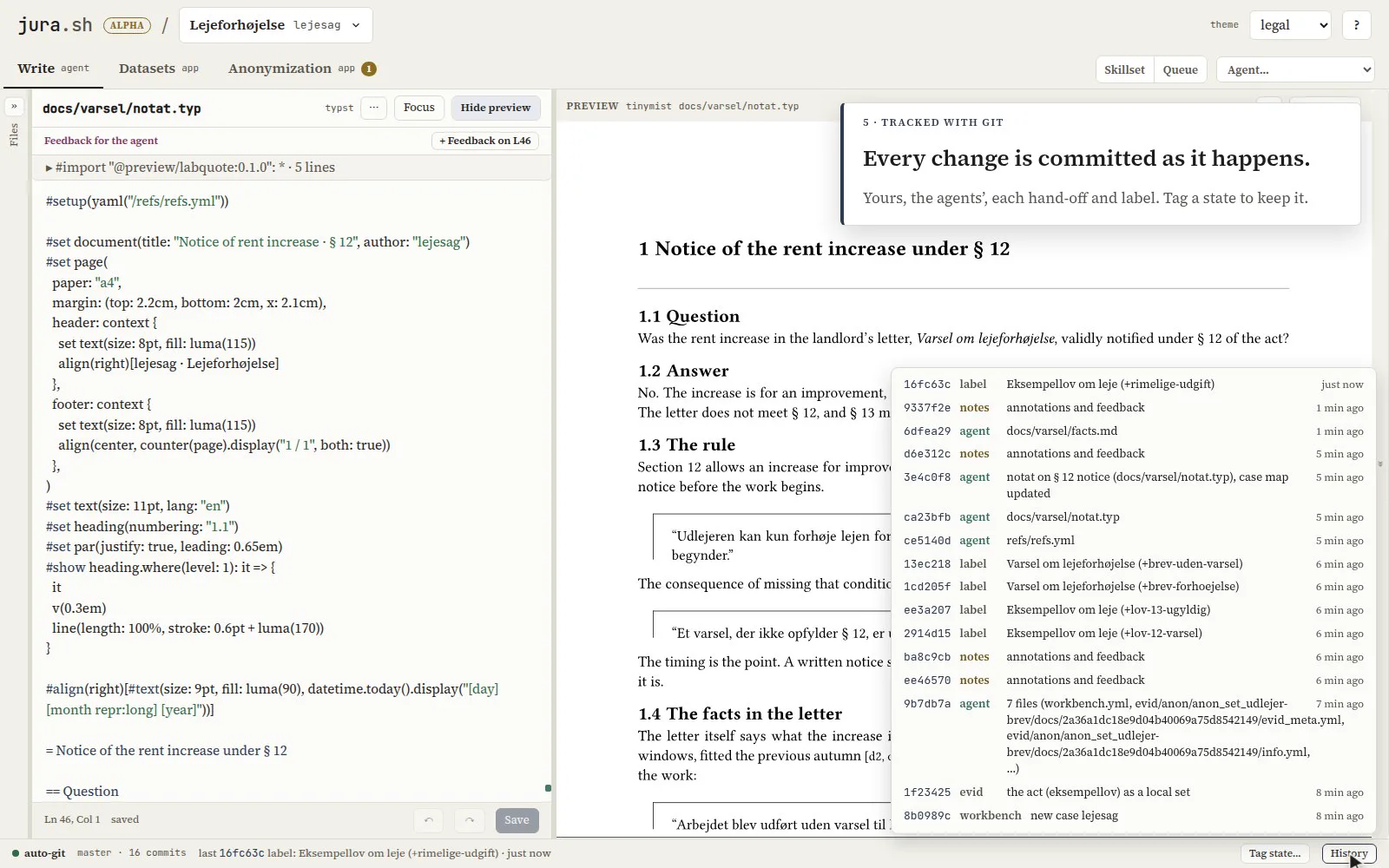This screenshot has width=1389, height=868.
Task: Select commit 13ec218 brev-uden-varsel label
Action: pyautogui.click(x=1133, y=564)
